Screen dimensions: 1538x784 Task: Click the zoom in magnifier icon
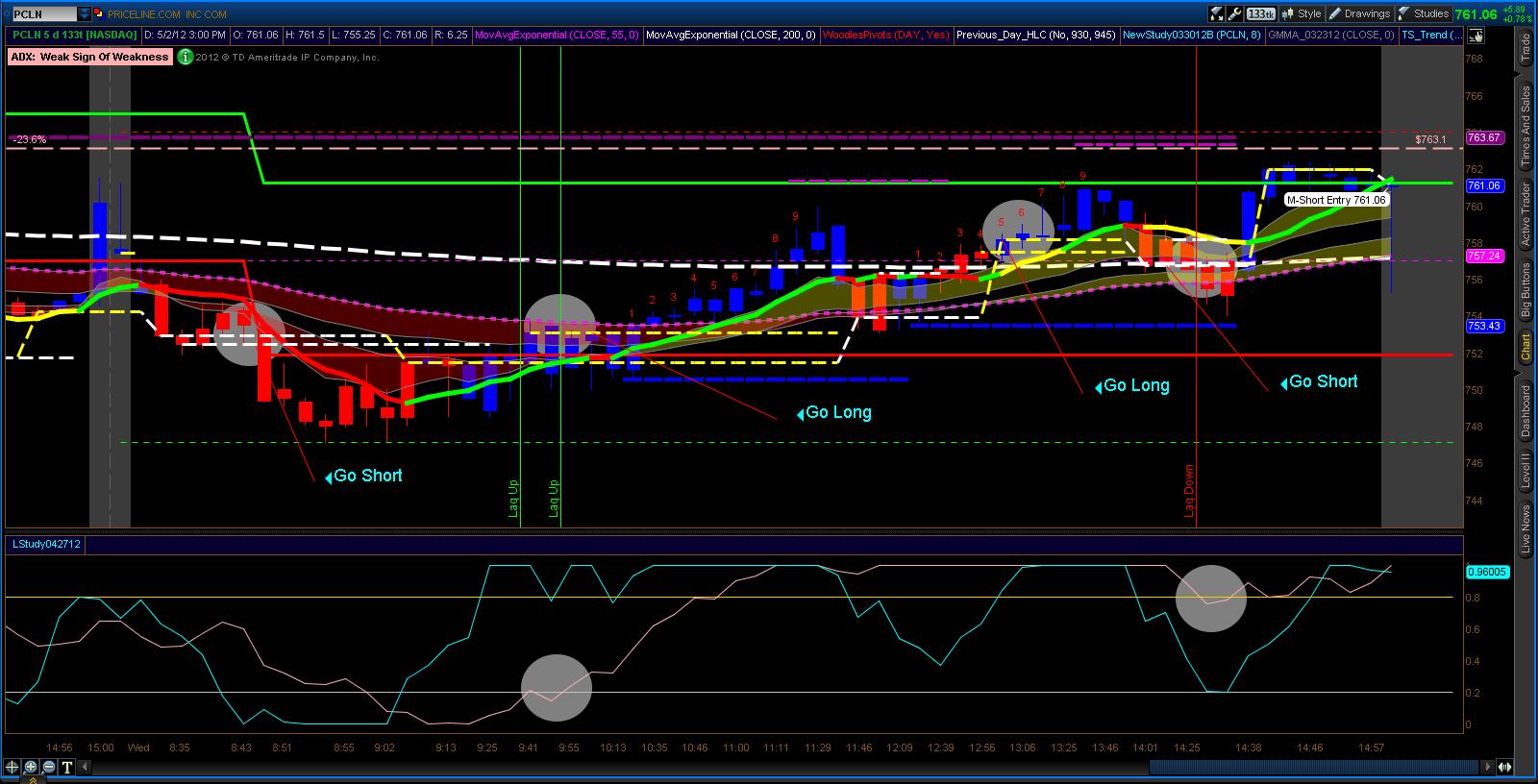pyautogui.click(x=31, y=767)
